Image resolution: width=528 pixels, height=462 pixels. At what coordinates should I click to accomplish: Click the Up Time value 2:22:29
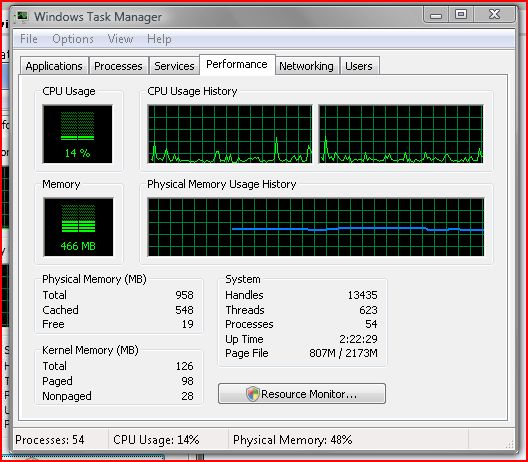pyautogui.click(x=358, y=339)
